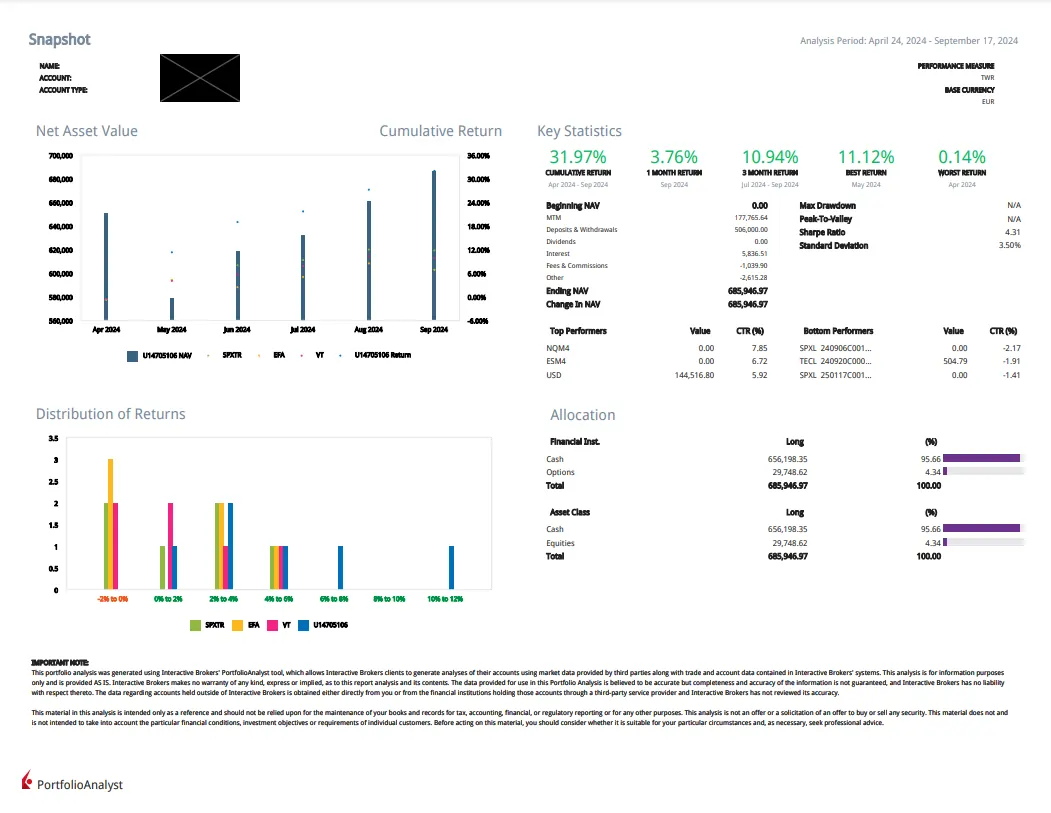Click the U14705106 Return legend entry

point(382,355)
